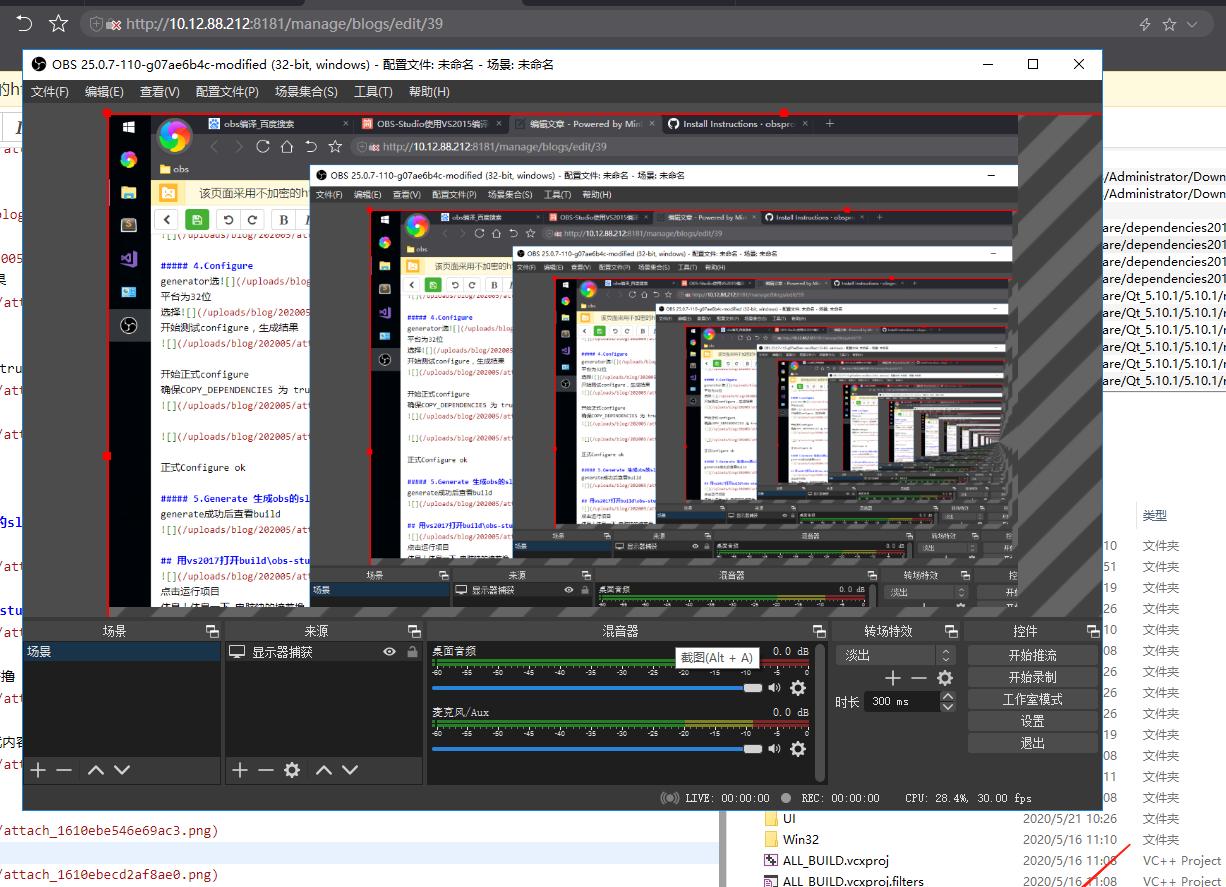Viewport: 1226px width, 887px height.
Task: Float the 混音器 dock panel
Action: [x=819, y=631]
